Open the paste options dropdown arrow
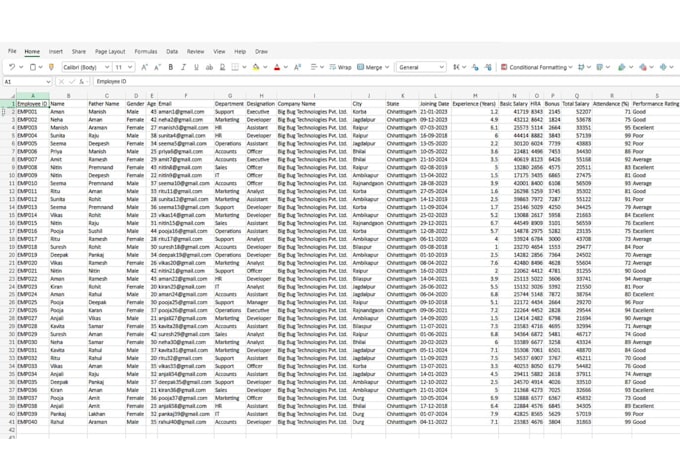The height and width of the screenshot is (459, 680). [x=40, y=67]
